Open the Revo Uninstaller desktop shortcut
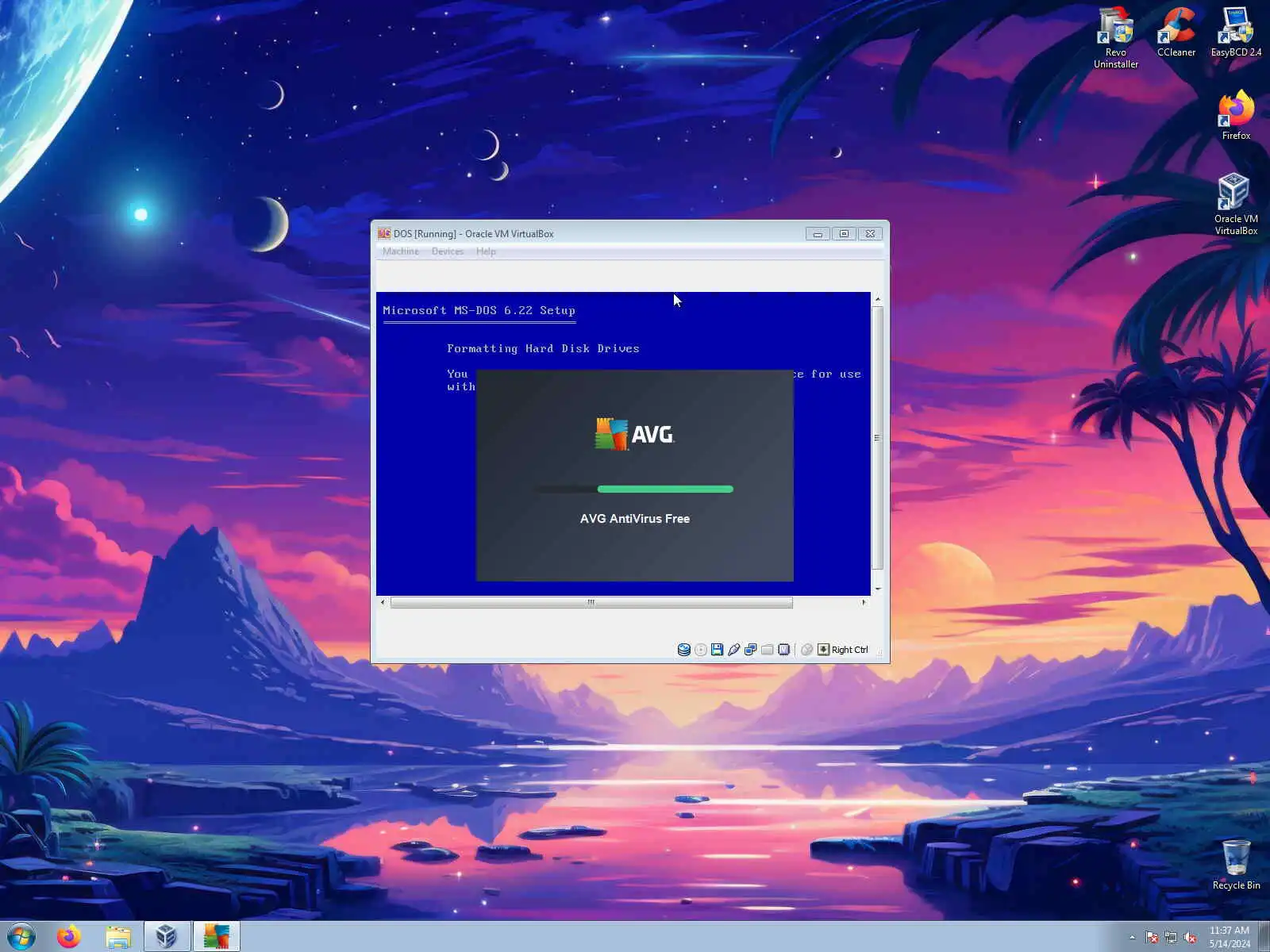 (x=1116, y=37)
